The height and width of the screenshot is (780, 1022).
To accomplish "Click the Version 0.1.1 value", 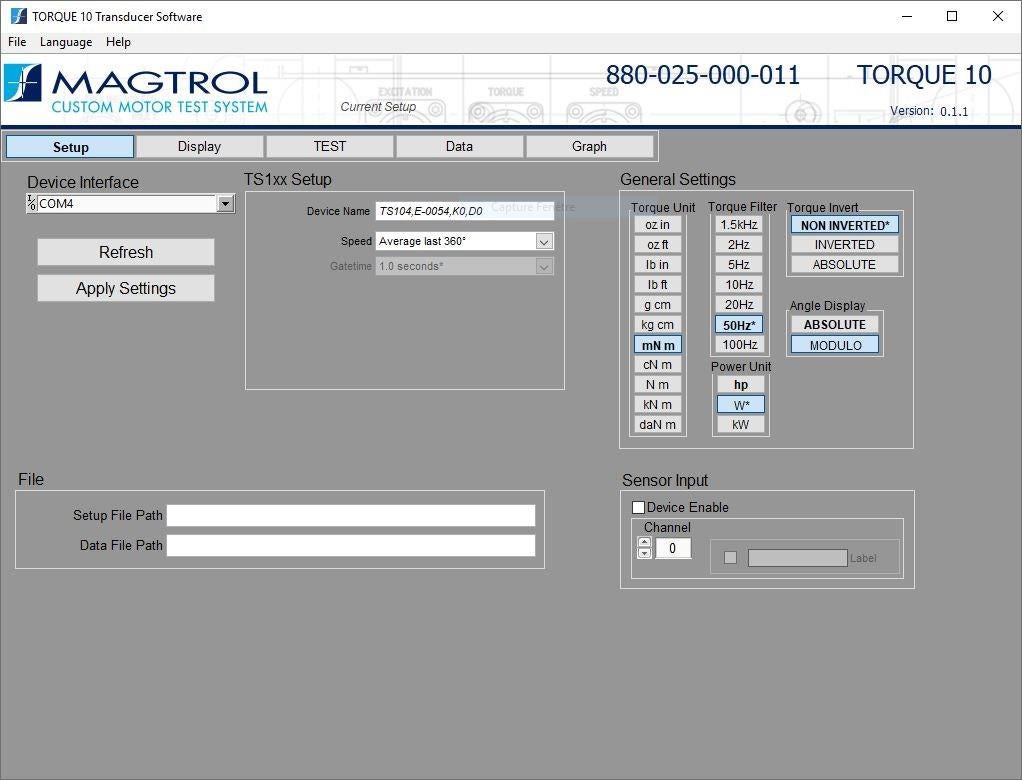I will click(x=954, y=111).
